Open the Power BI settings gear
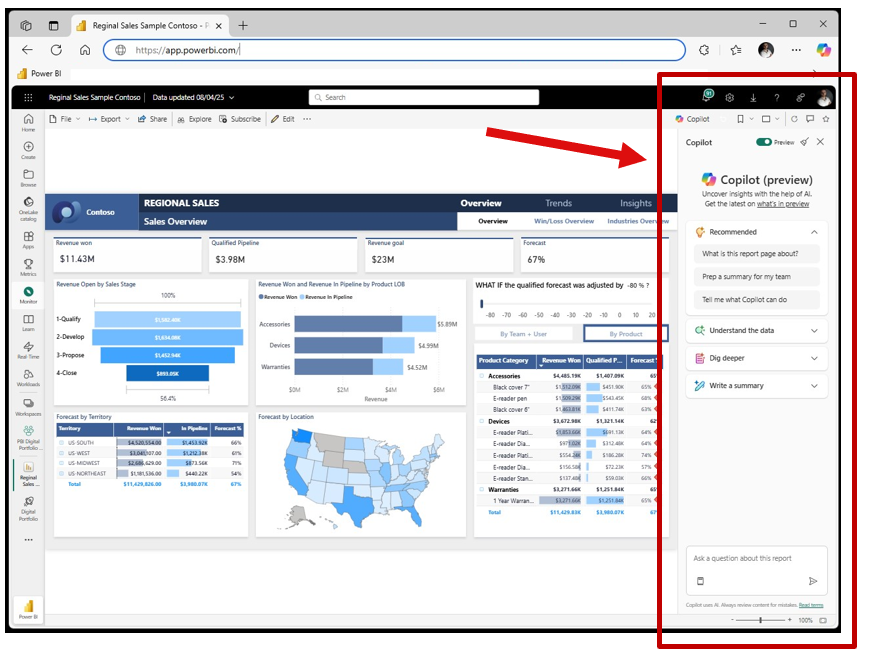 [729, 98]
